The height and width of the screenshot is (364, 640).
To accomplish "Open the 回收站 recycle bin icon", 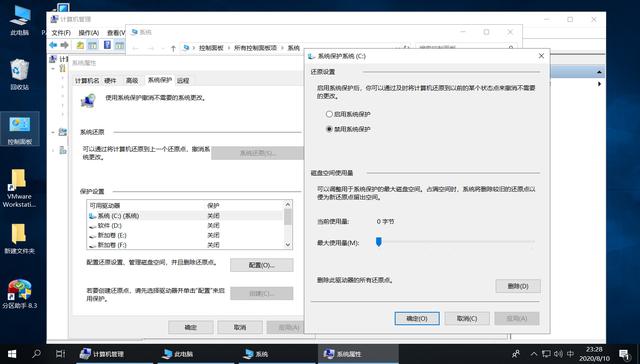I will pyautogui.click(x=20, y=74).
